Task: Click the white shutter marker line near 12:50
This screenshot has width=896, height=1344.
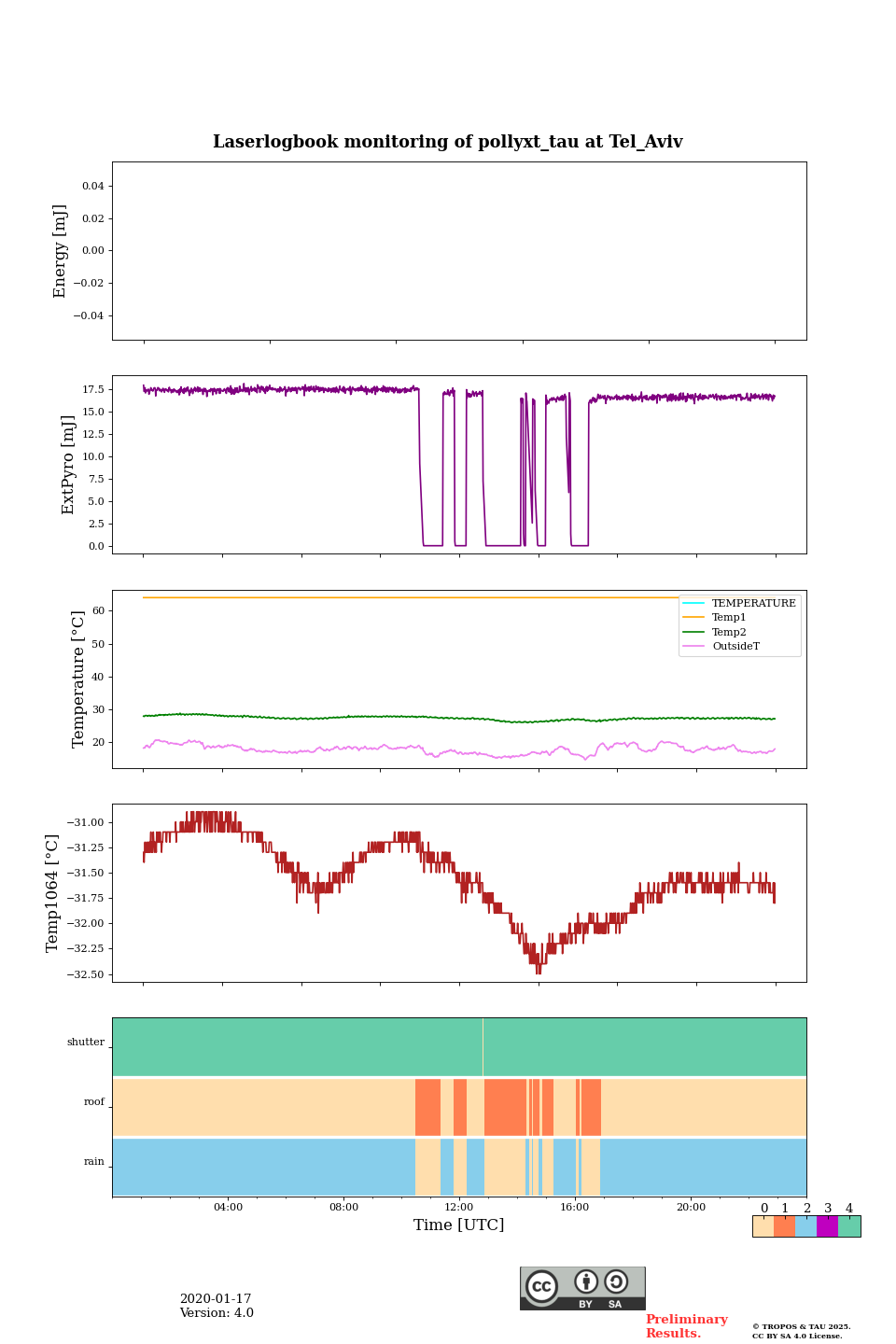Action: (x=483, y=1047)
